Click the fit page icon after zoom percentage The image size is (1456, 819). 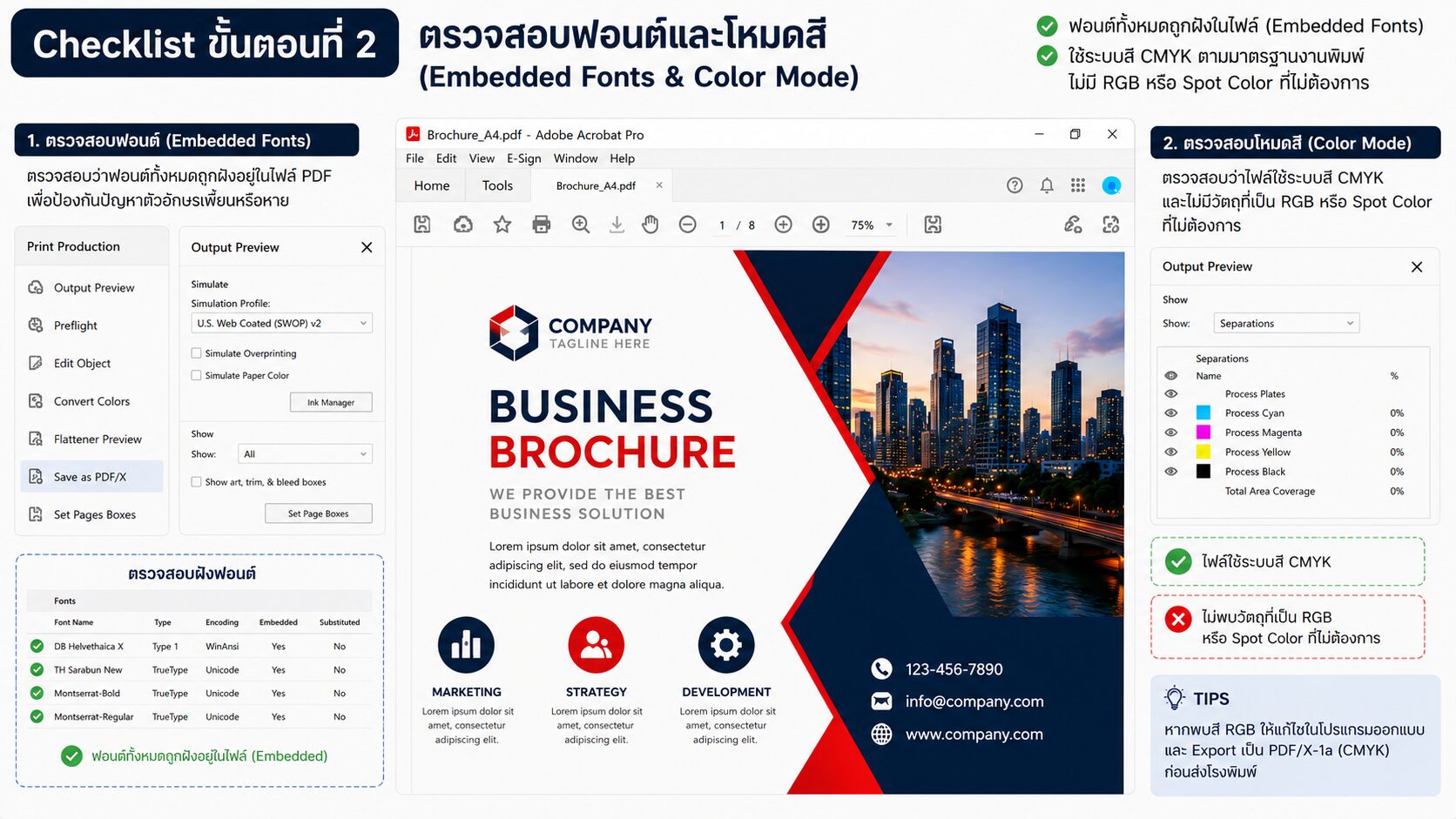pos(933,225)
